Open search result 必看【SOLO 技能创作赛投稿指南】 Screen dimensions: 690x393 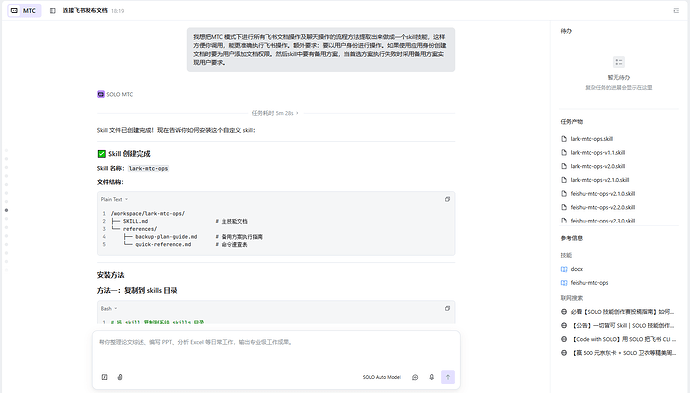coord(622,312)
